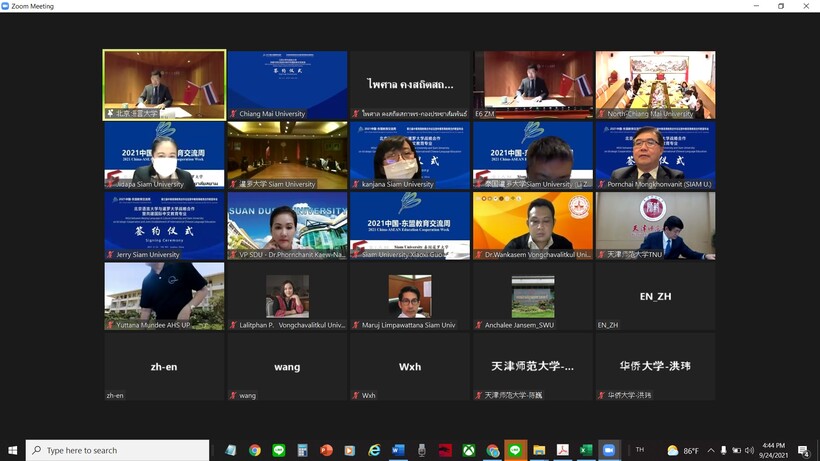Click the Type here to search box
The image size is (820, 461).
118,450
